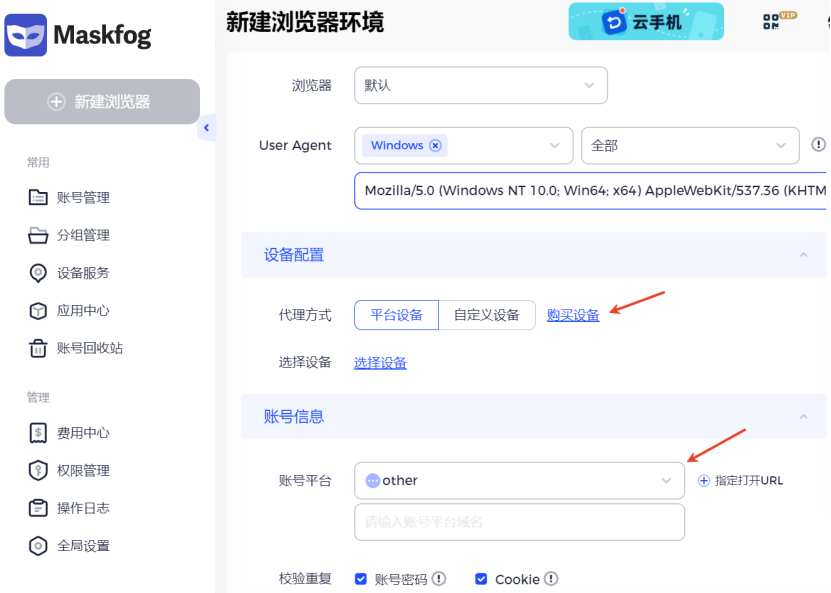Click the User Agent info icon
Viewport: 831px width, 593px height.
[x=818, y=144]
